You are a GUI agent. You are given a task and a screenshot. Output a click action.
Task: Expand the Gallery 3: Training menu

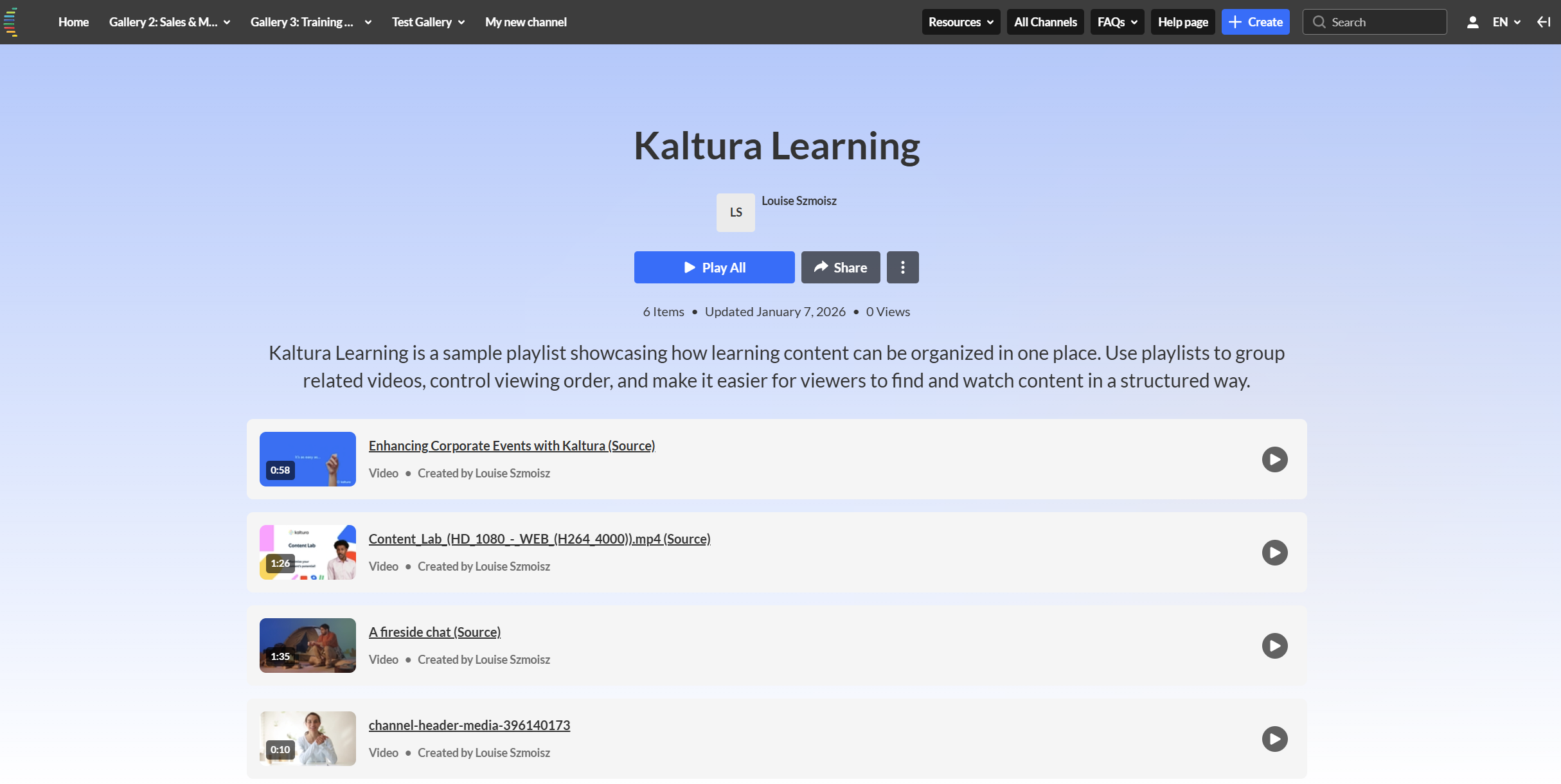pos(310,22)
